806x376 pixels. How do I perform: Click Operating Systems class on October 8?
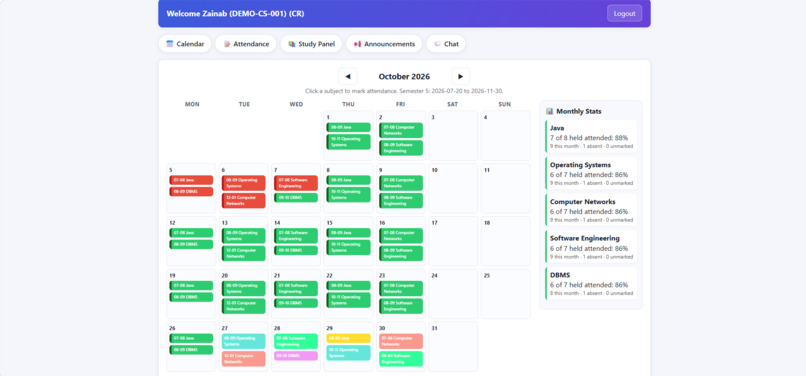coord(348,194)
